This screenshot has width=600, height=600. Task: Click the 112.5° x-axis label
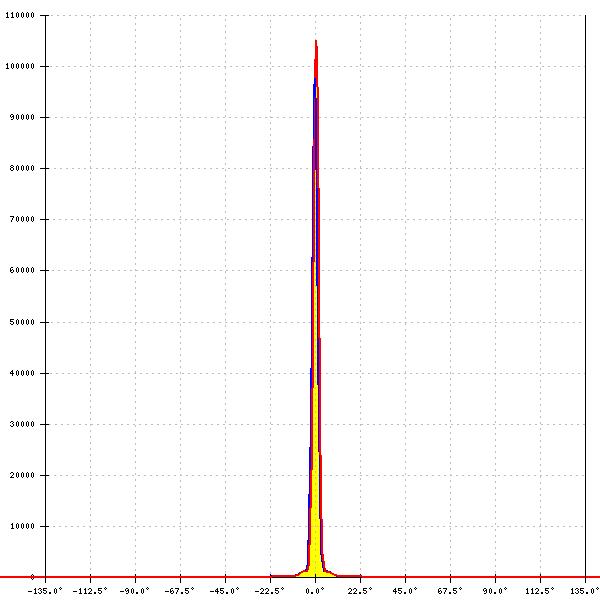540,591
